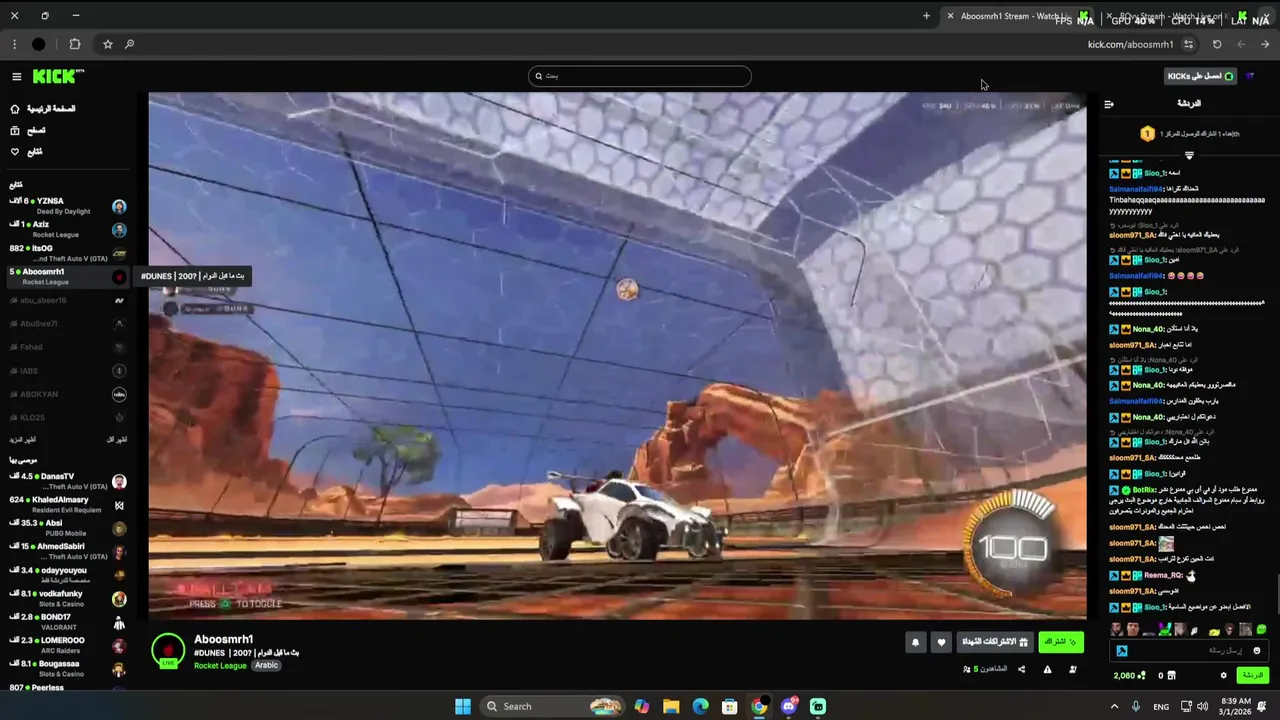Viewport: 1280px width, 720px height.
Task: Reload the page
Action: 1217,44
